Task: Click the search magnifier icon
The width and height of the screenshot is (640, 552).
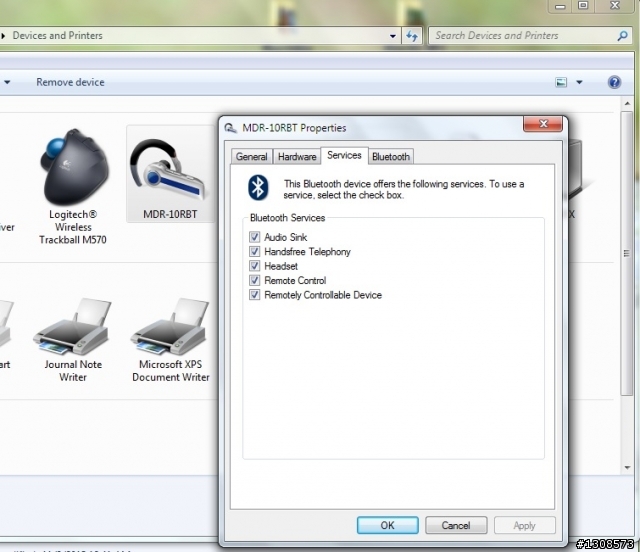Action: click(x=622, y=36)
